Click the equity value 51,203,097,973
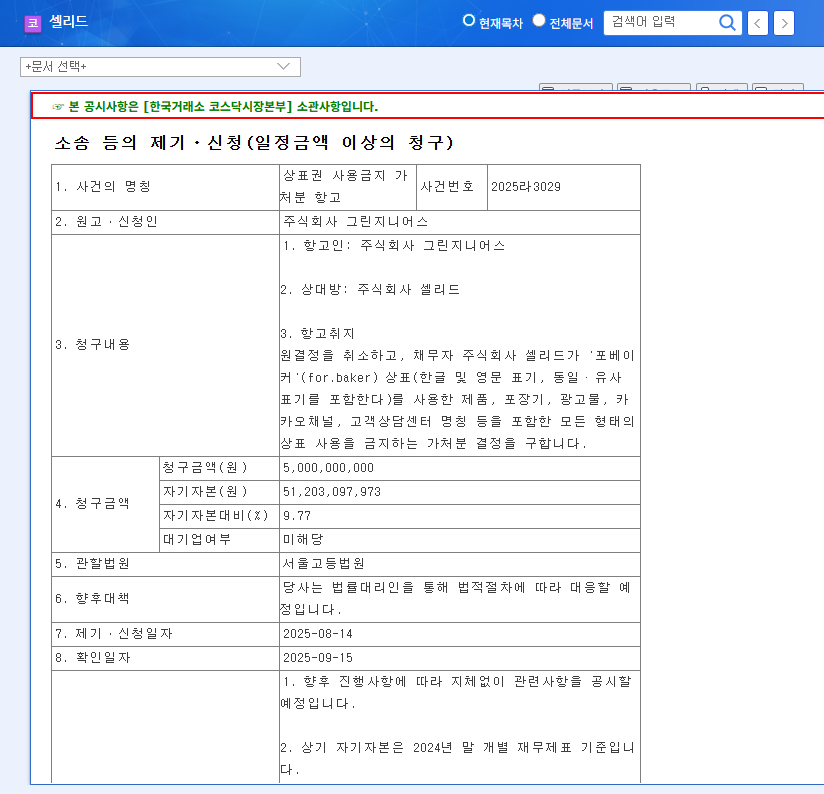The image size is (824, 794). point(332,492)
